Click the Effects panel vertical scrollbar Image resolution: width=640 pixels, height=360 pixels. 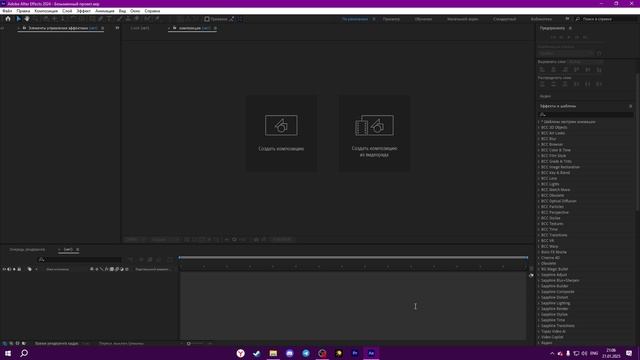[x=637, y=142]
